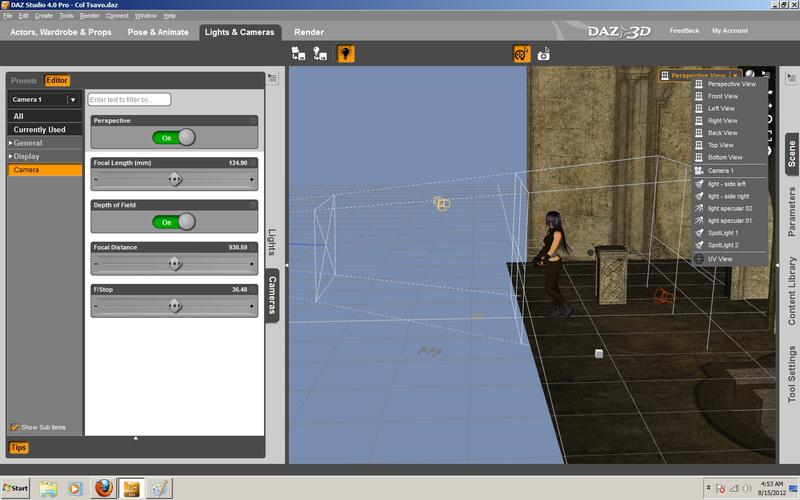Uncheck the Show Sub Items checkbox
This screenshot has height=500, width=800.
(x=15, y=428)
